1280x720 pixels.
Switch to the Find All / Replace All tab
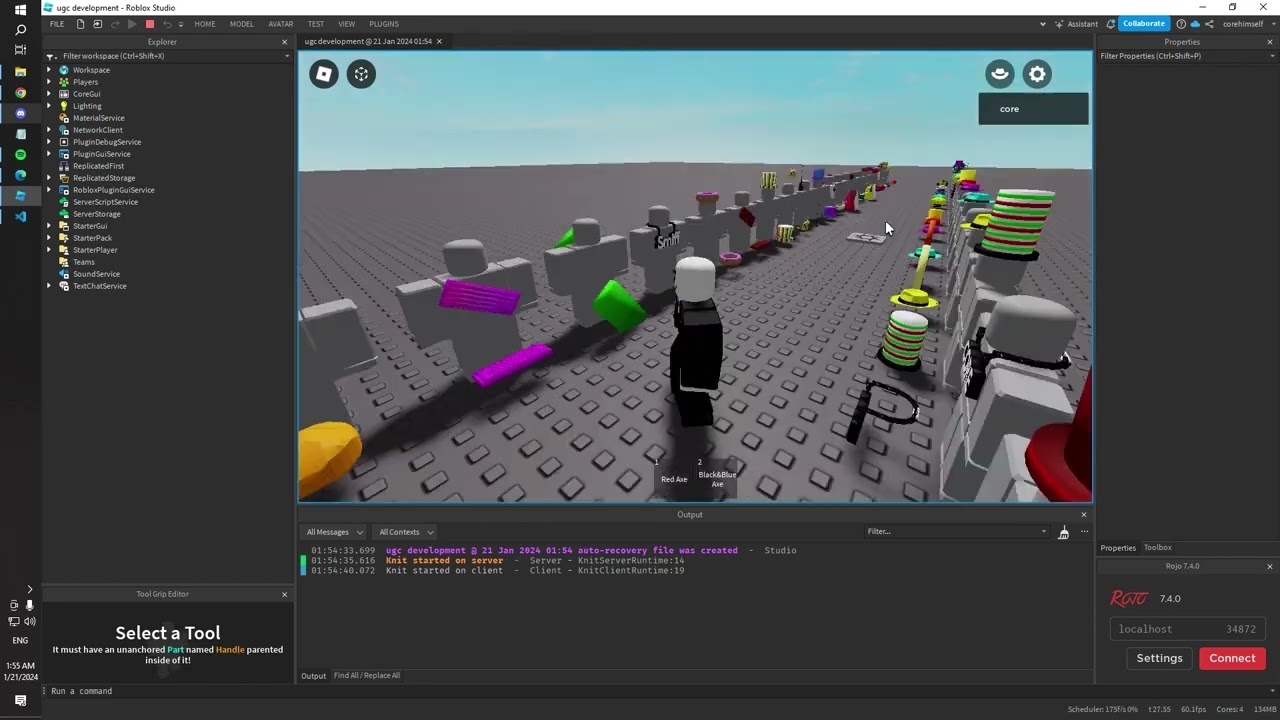(x=367, y=676)
